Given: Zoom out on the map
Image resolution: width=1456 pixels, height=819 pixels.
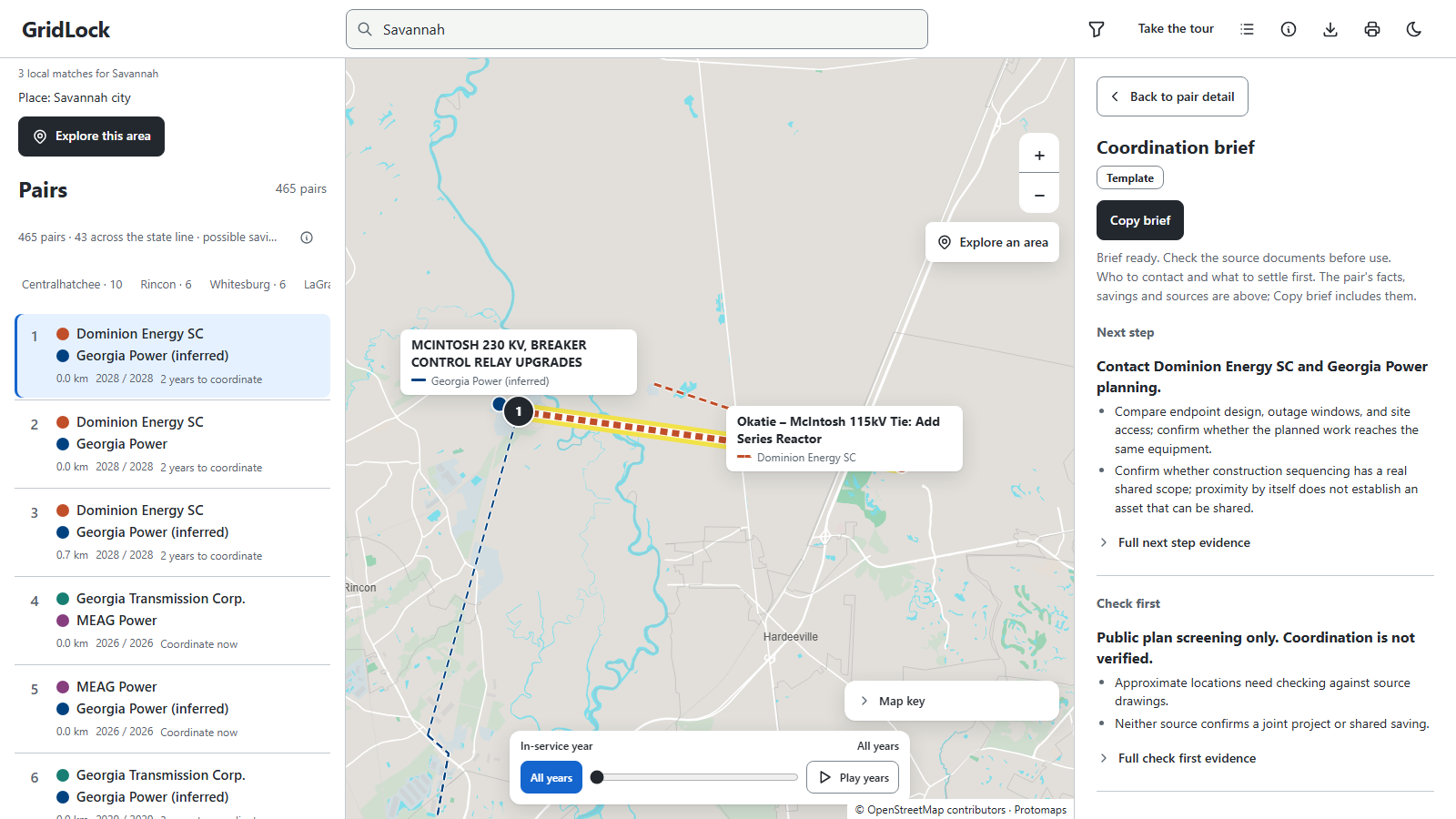Looking at the screenshot, I should pos(1039,195).
